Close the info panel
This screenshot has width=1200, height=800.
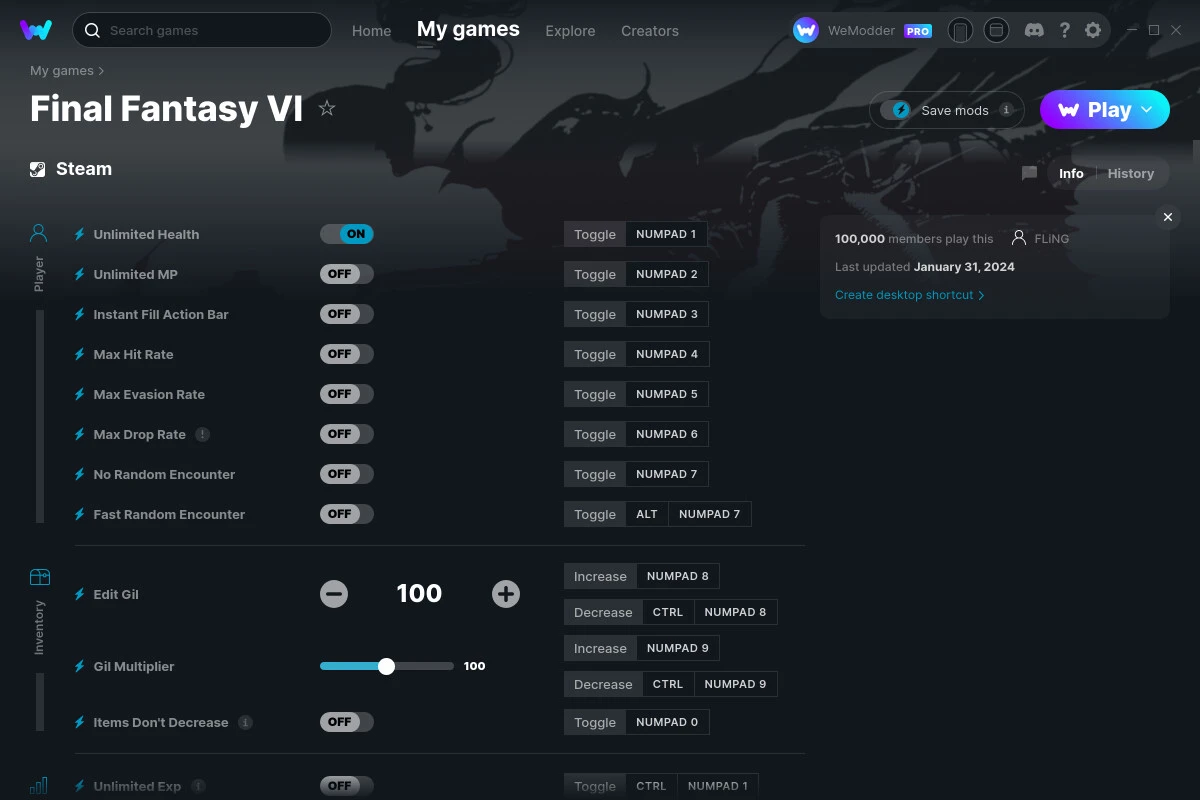1167,217
